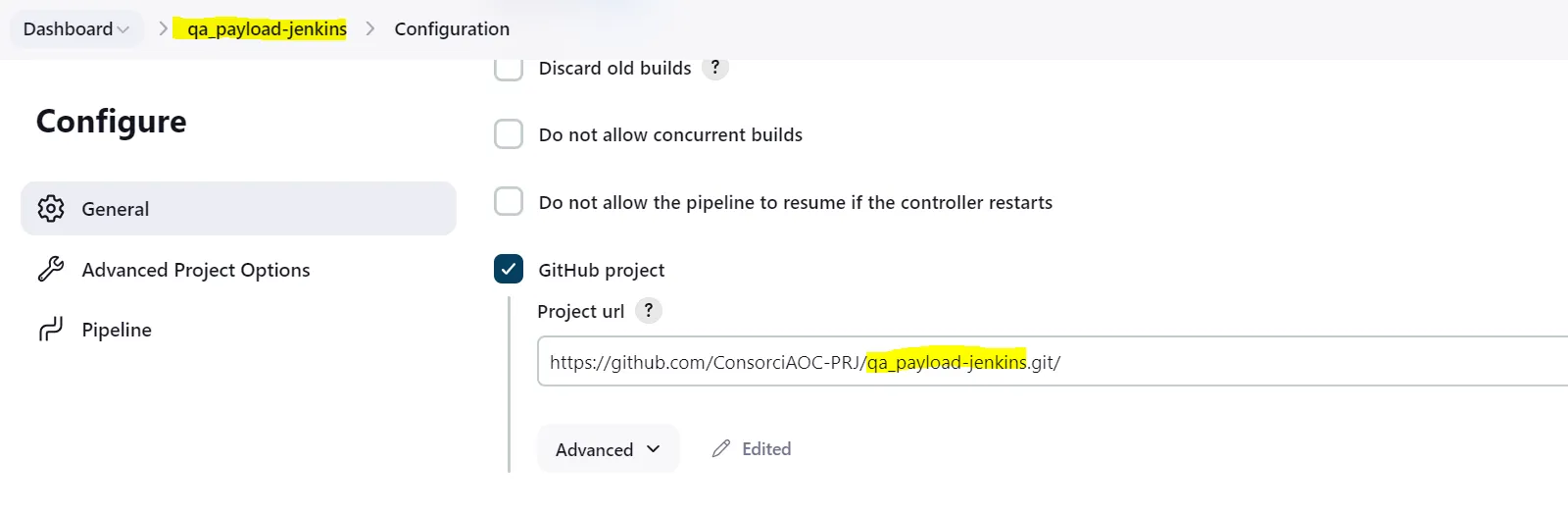This screenshot has width=1568, height=514.
Task: Click the Advanced Project Options wrench icon
Action: click(x=51, y=270)
